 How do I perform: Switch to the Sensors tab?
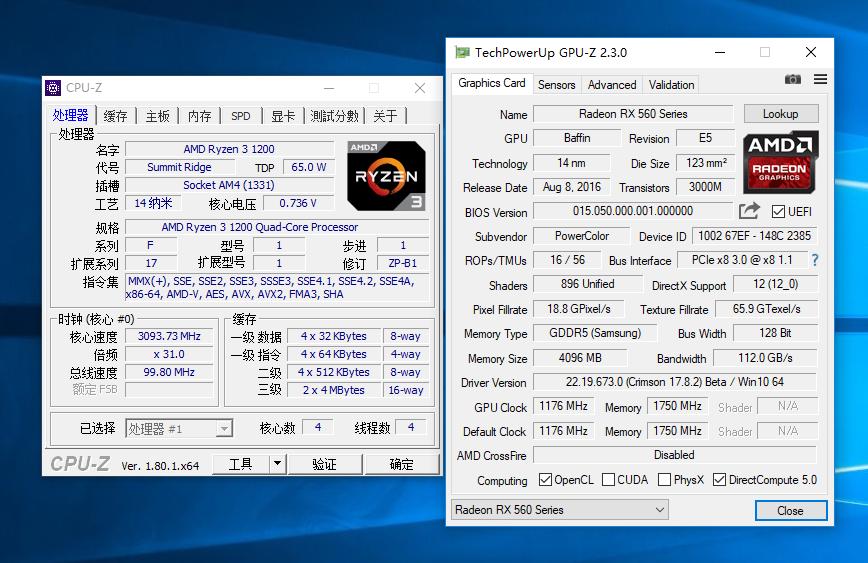point(556,85)
